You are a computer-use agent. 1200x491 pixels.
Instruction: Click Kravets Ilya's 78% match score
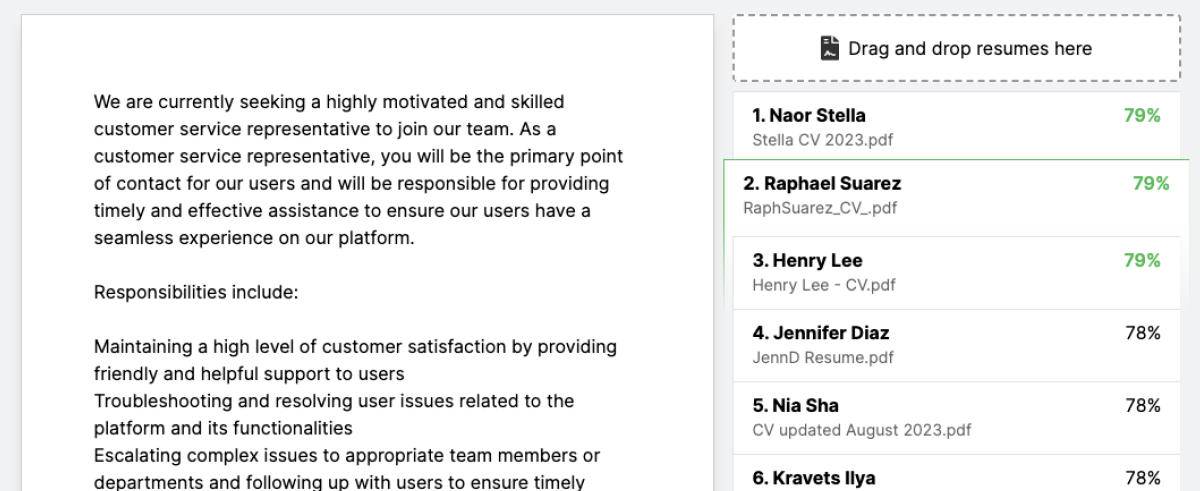pyautogui.click(x=1143, y=478)
